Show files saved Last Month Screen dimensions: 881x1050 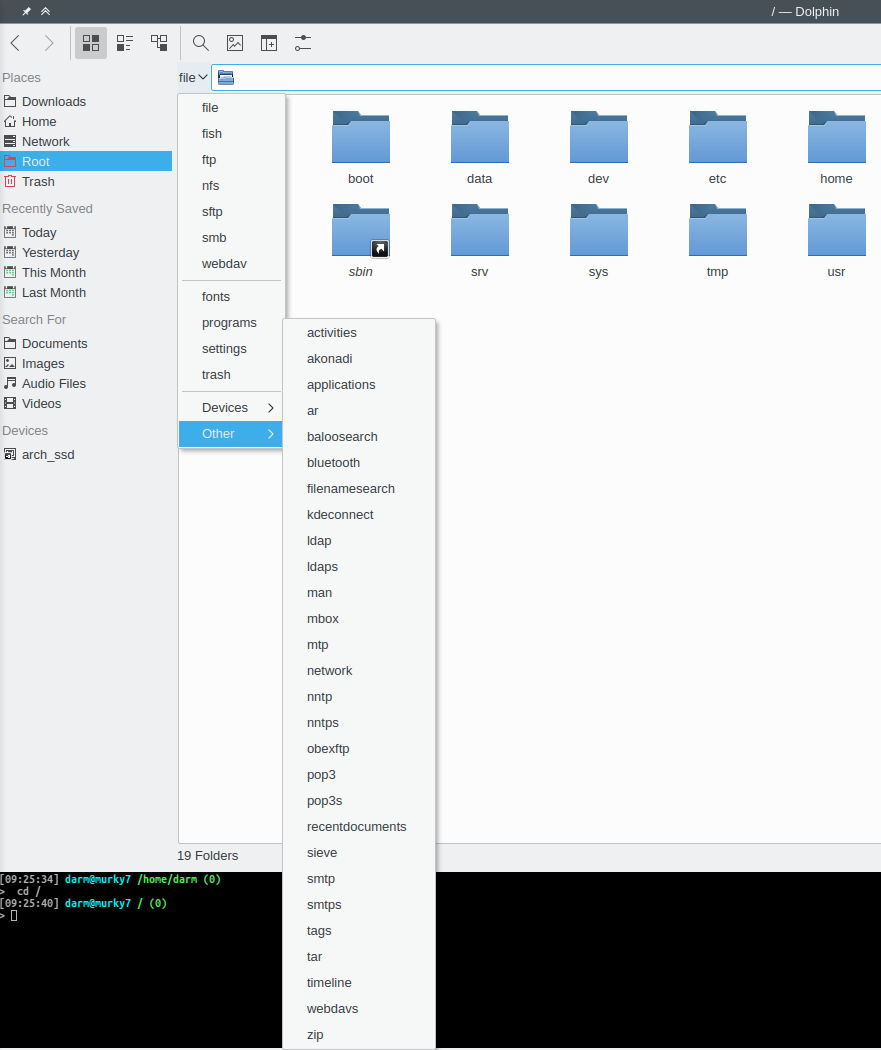(86, 293)
